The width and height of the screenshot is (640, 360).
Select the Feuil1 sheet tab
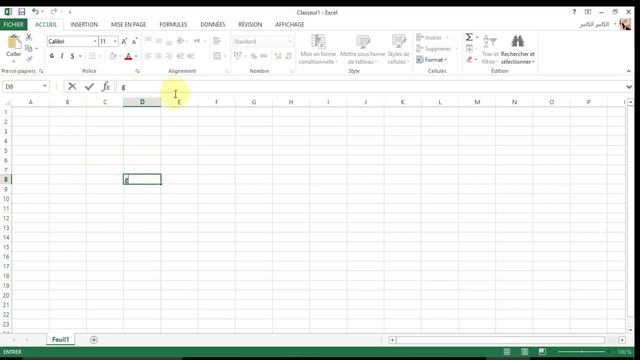pos(60,340)
